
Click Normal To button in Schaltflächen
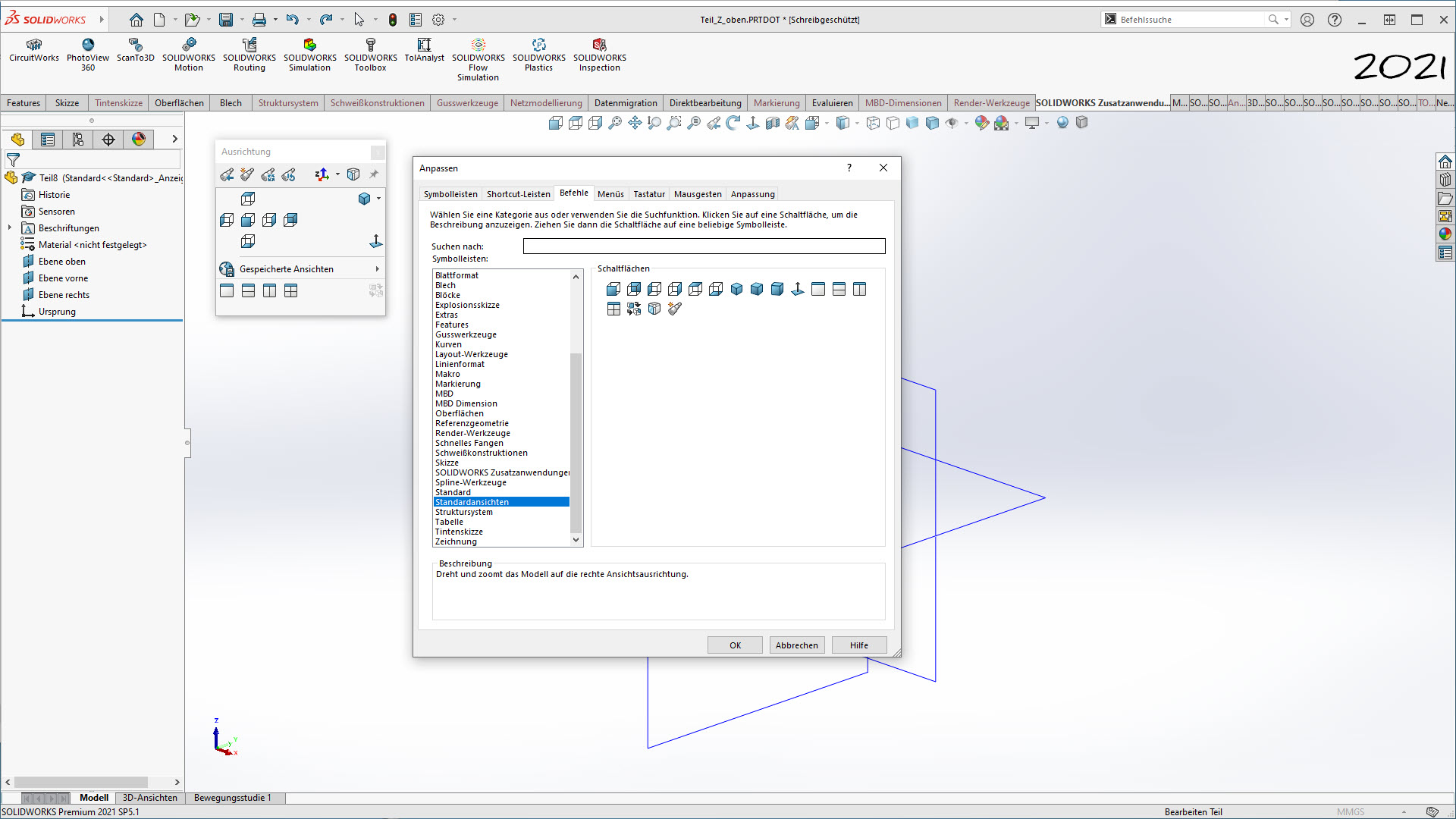point(798,289)
